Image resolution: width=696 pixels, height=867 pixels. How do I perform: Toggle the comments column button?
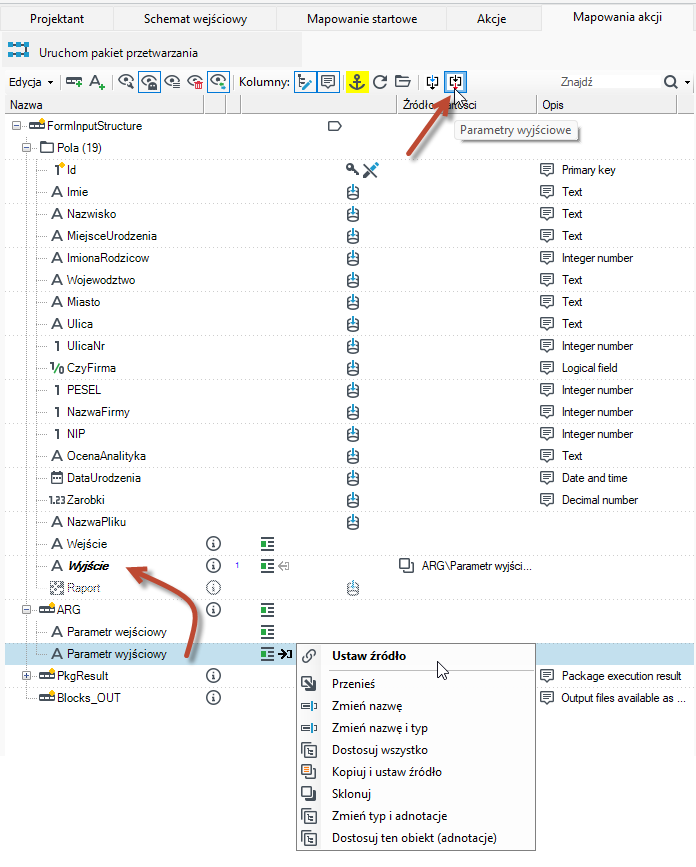point(328,82)
